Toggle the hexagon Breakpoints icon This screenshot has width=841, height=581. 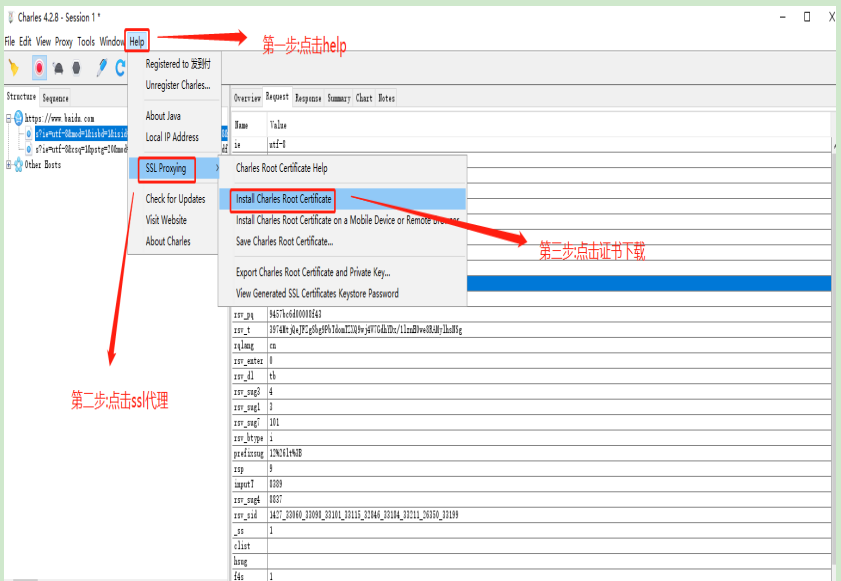click(x=76, y=68)
